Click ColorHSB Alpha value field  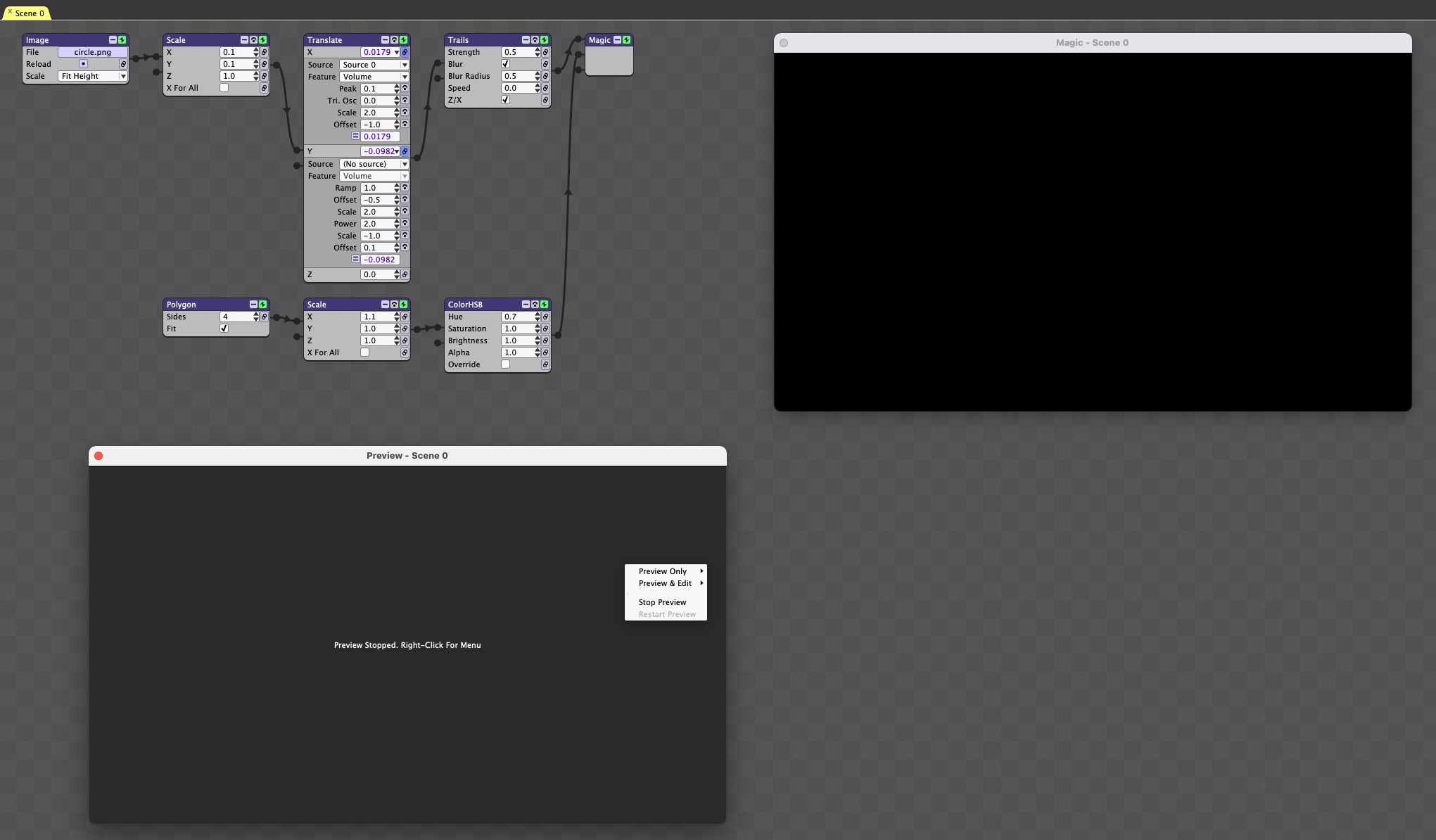518,352
